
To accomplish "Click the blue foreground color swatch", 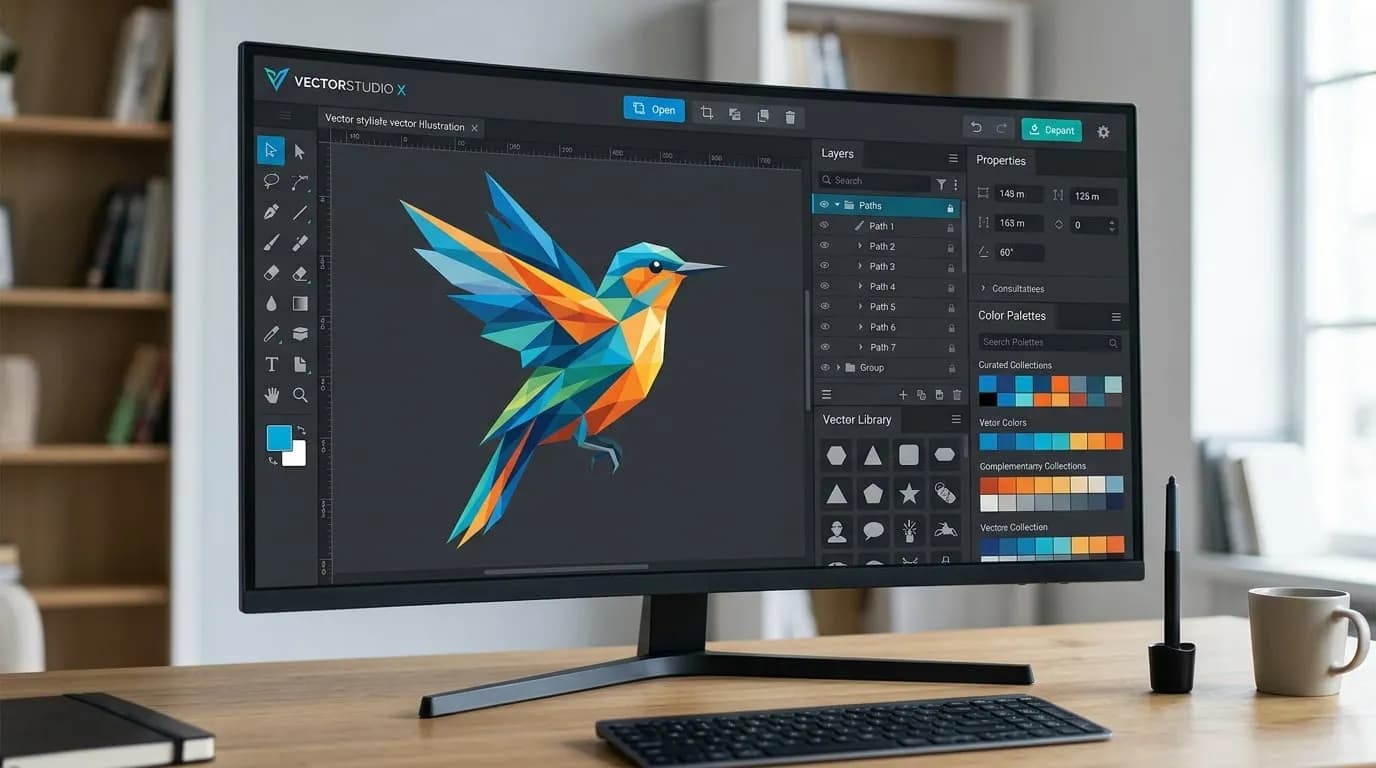I will (x=279, y=437).
